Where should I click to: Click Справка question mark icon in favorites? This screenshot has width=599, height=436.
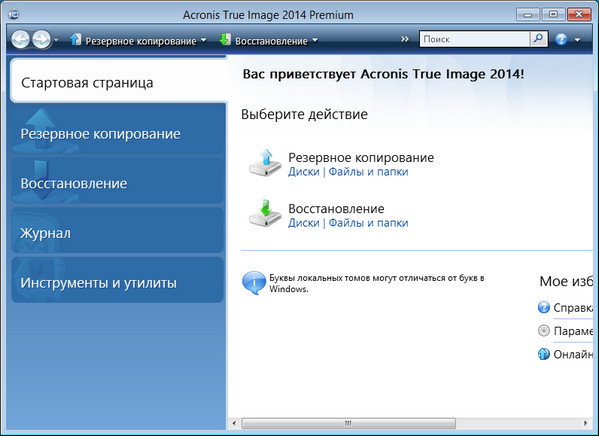(544, 307)
